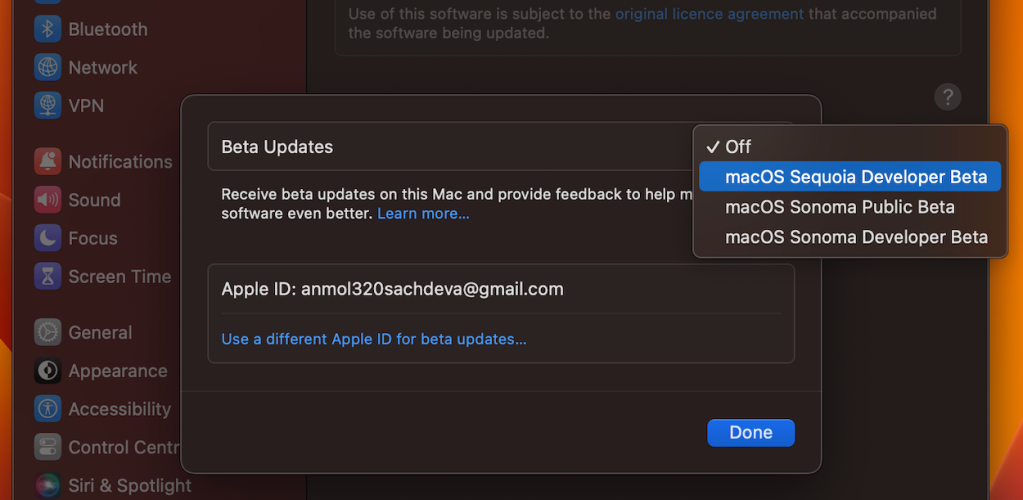
Task: Select the VPN icon in sidebar
Action: click(48, 105)
